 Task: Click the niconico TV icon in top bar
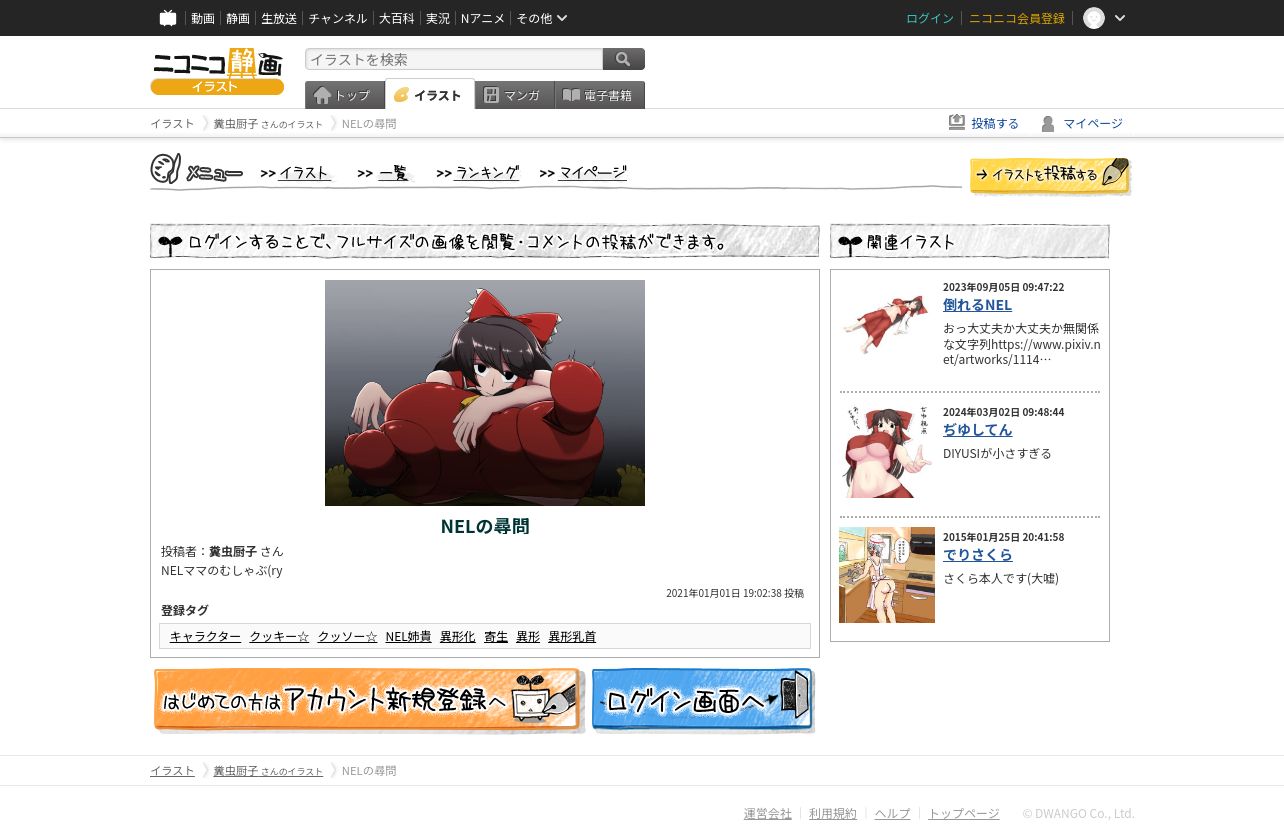click(168, 18)
